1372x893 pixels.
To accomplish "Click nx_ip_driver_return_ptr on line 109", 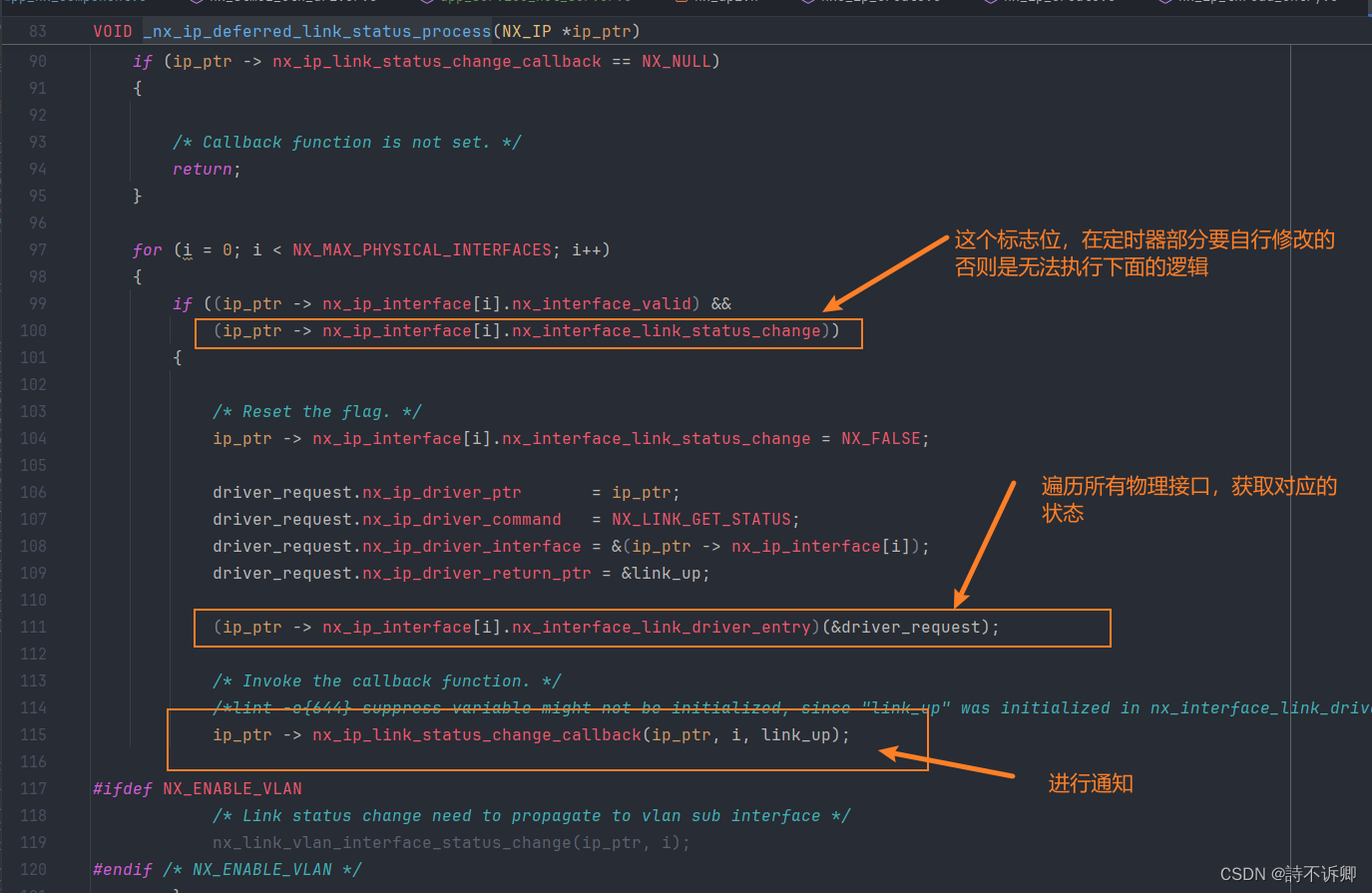I will tap(477, 573).
